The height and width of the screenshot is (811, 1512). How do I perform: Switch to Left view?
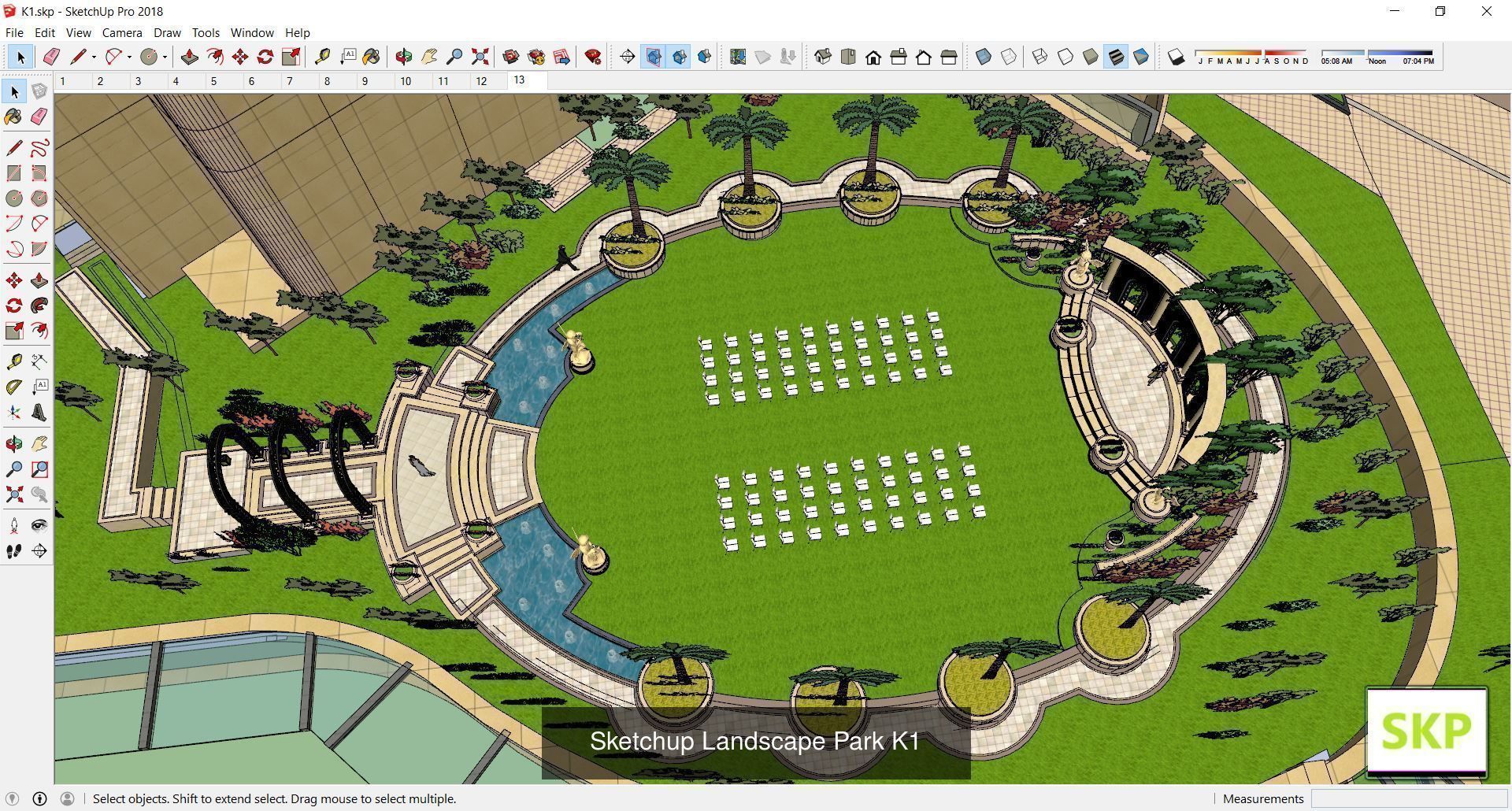[x=949, y=57]
